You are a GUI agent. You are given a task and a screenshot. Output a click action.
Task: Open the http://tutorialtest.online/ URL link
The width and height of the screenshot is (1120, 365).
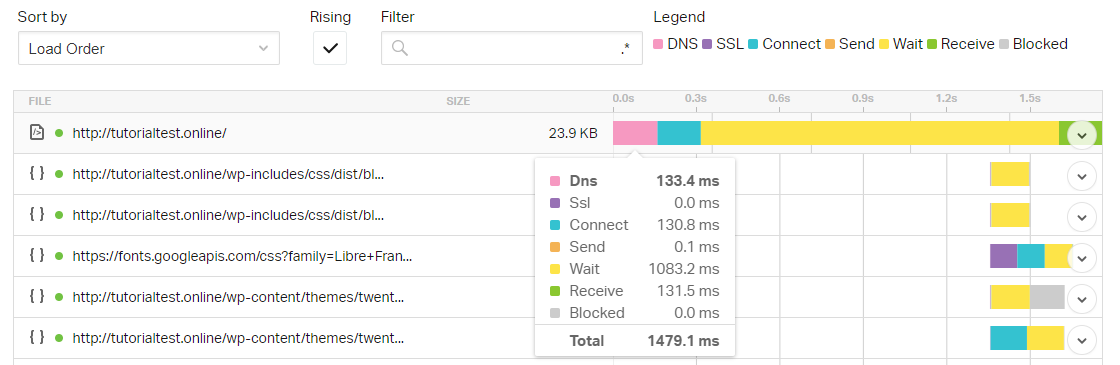pyautogui.click(x=149, y=133)
